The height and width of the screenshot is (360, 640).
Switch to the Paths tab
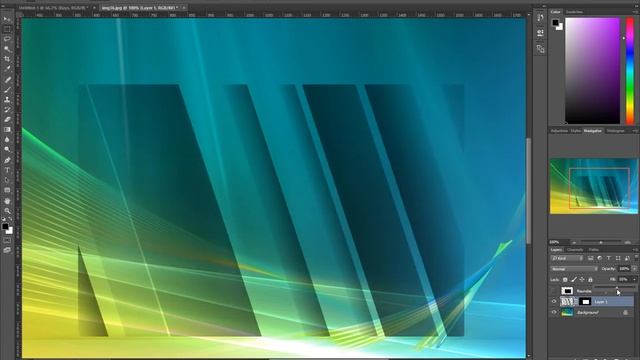(x=593, y=249)
